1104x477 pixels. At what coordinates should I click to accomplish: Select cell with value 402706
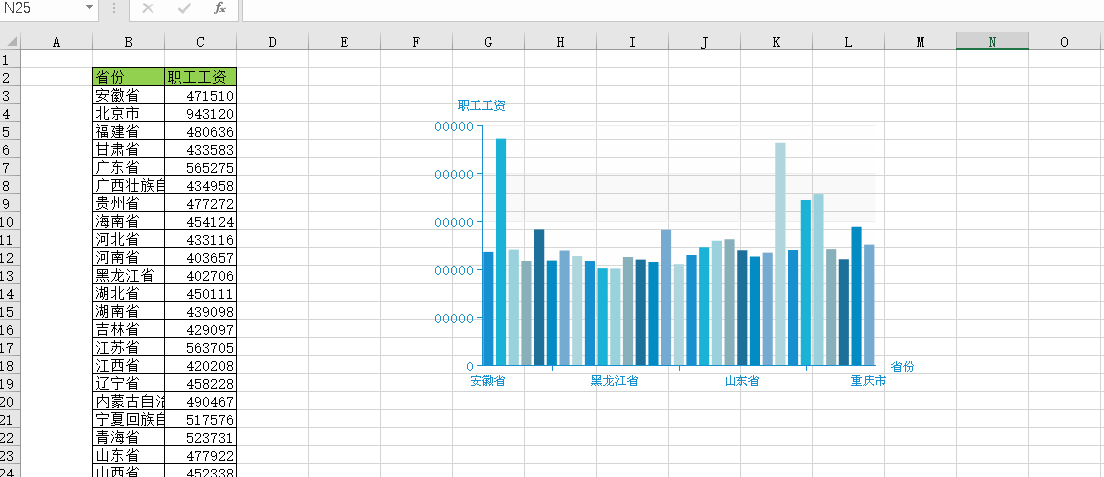[x=201, y=275]
